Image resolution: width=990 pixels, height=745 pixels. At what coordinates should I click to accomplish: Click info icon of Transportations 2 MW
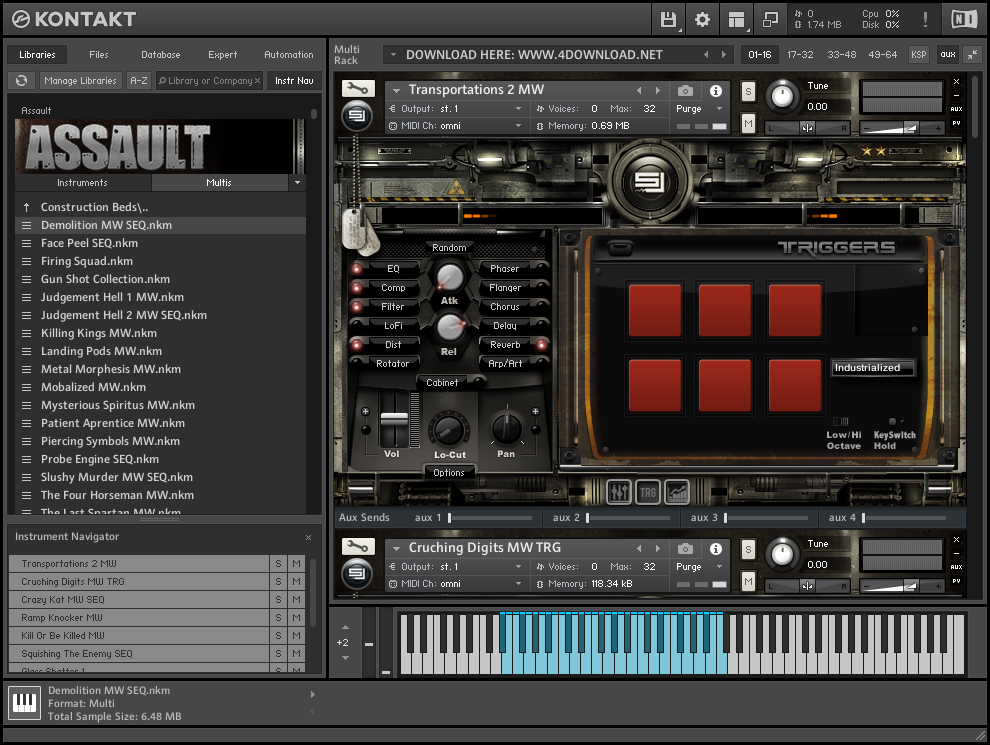(715, 91)
